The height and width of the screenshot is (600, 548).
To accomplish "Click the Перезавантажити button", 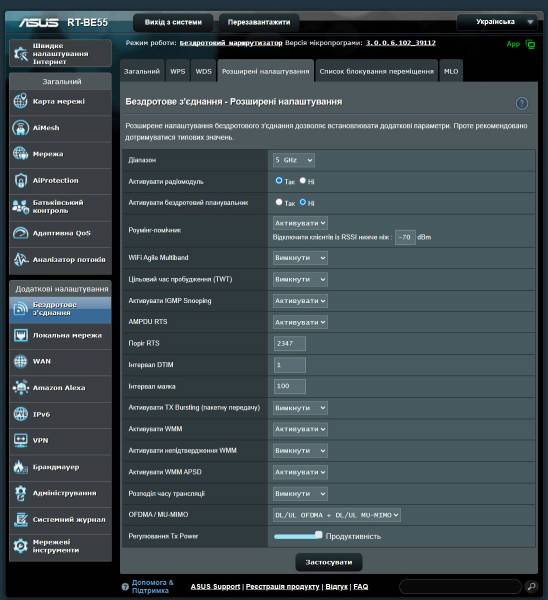I will pyautogui.click(x=259, y=22).
